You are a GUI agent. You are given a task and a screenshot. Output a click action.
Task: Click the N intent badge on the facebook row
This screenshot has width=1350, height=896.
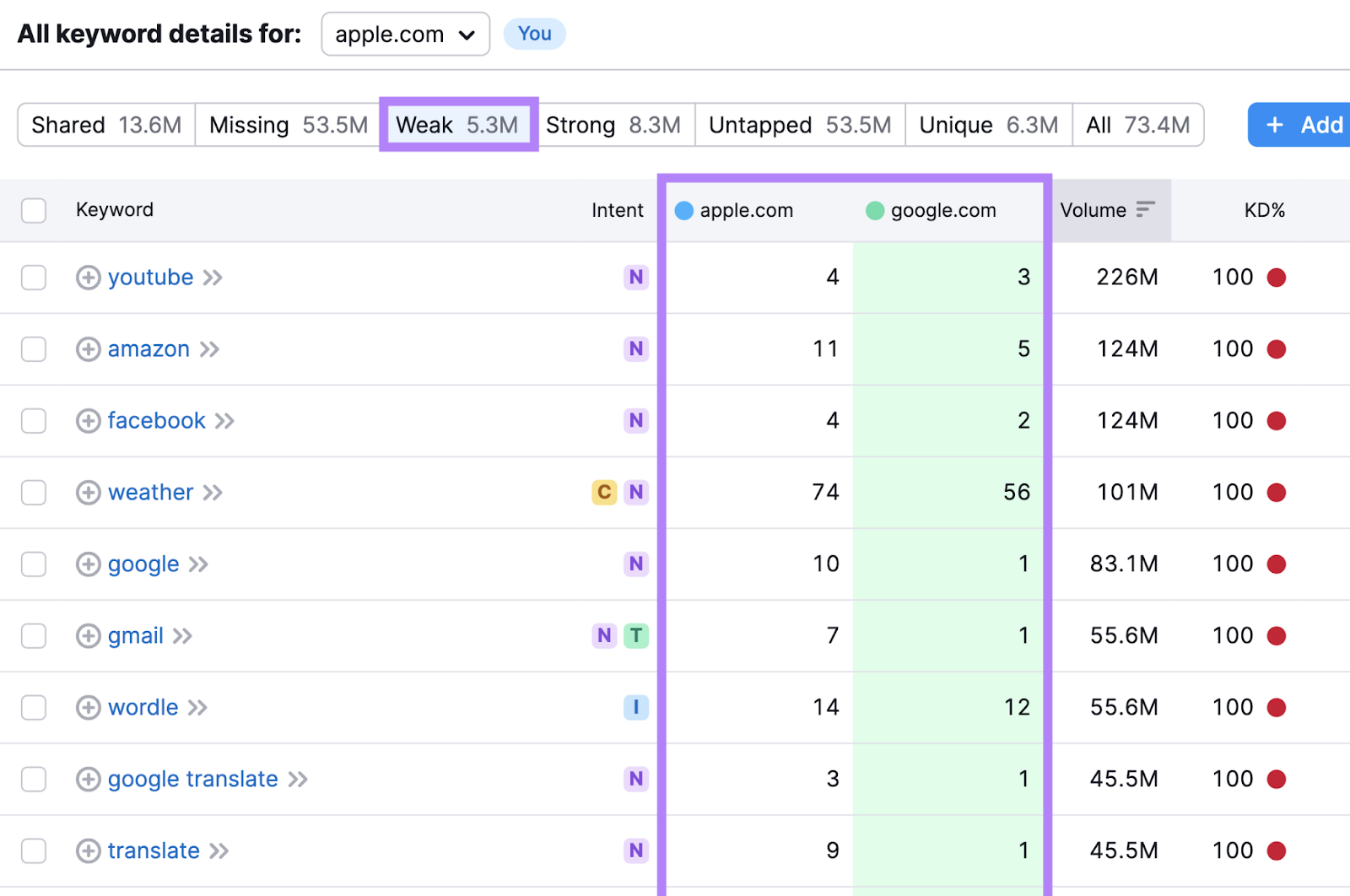[636, 420]
